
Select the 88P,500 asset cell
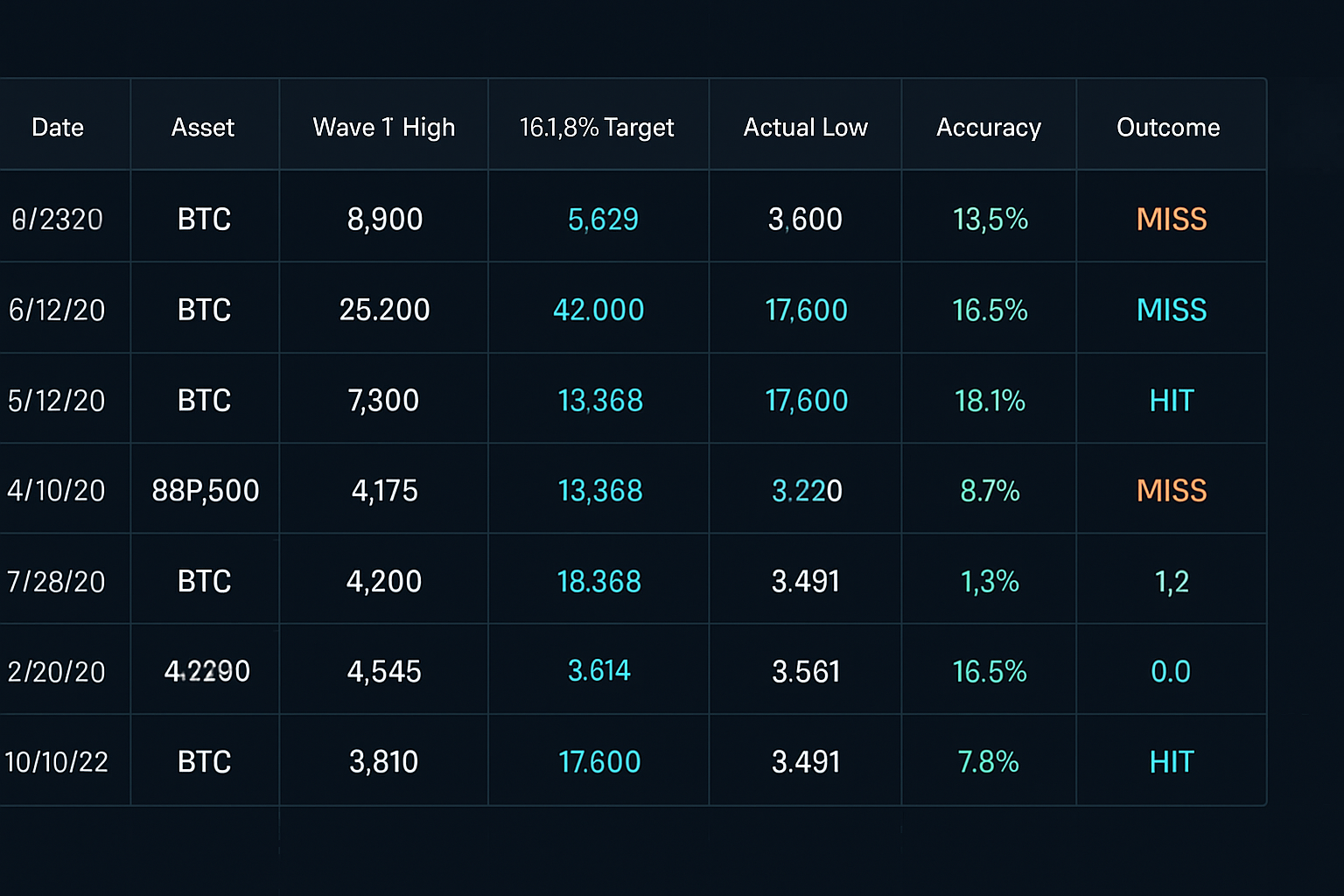pos(204,490)
